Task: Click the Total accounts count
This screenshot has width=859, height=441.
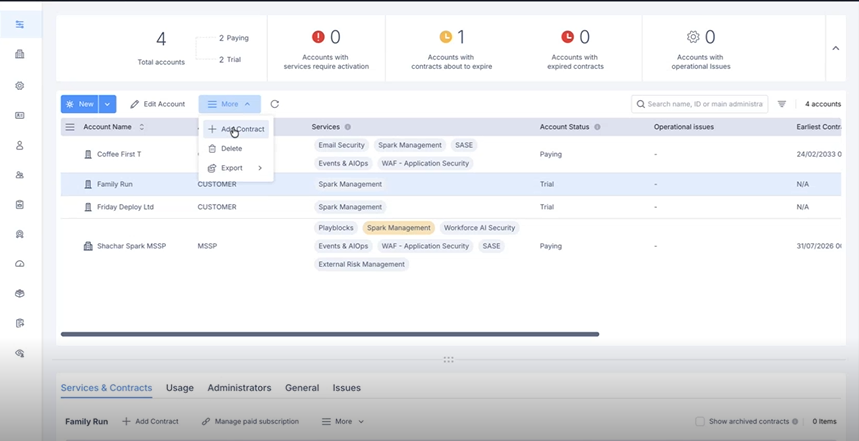Action: 161,39
